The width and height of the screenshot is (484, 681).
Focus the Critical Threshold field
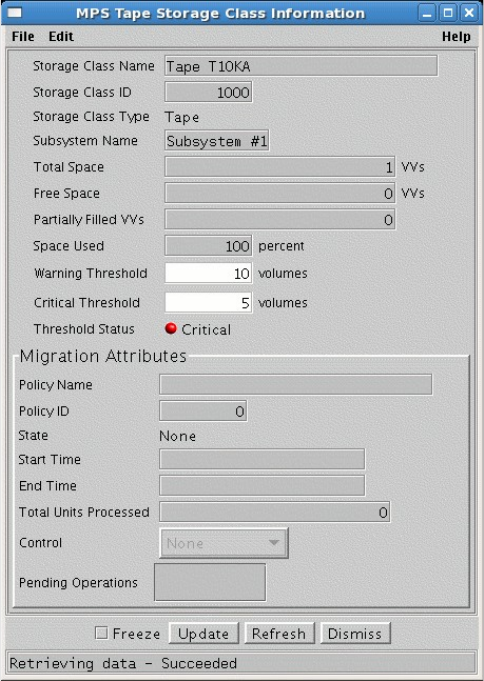click(208, 302)
